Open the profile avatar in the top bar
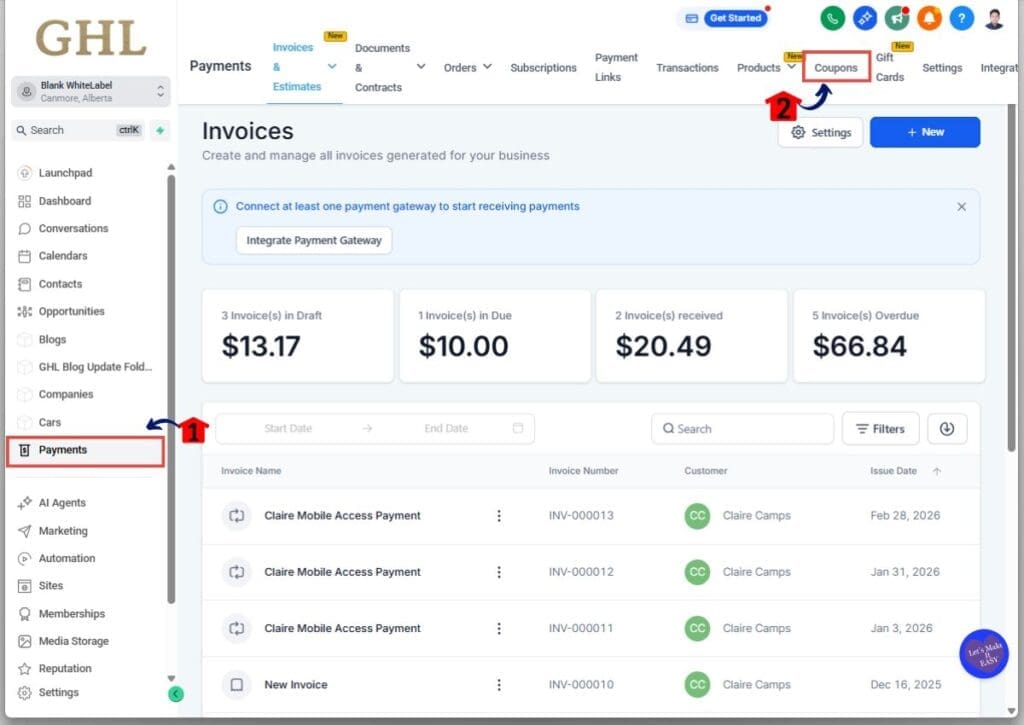This screenshot has width=1024, height=725. point(993,17)
